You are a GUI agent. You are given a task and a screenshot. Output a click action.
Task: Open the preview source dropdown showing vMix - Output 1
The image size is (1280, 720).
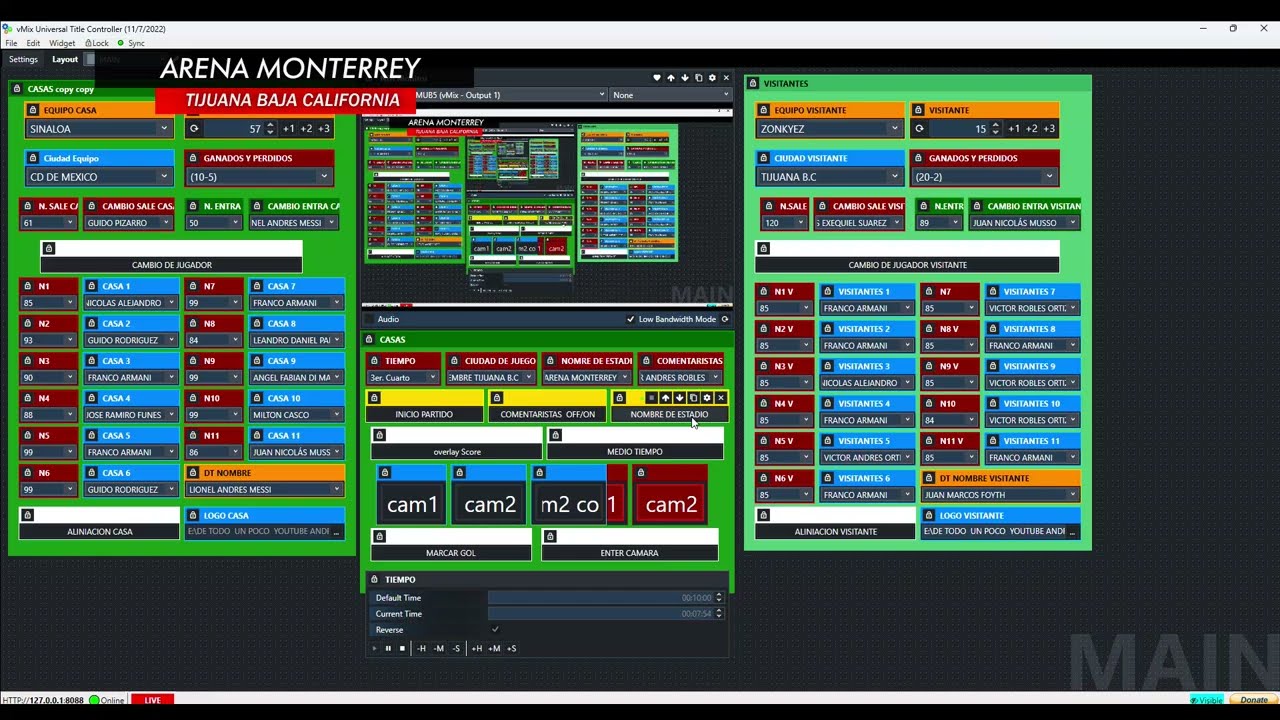pyautogui.click(x=510, y=95)
